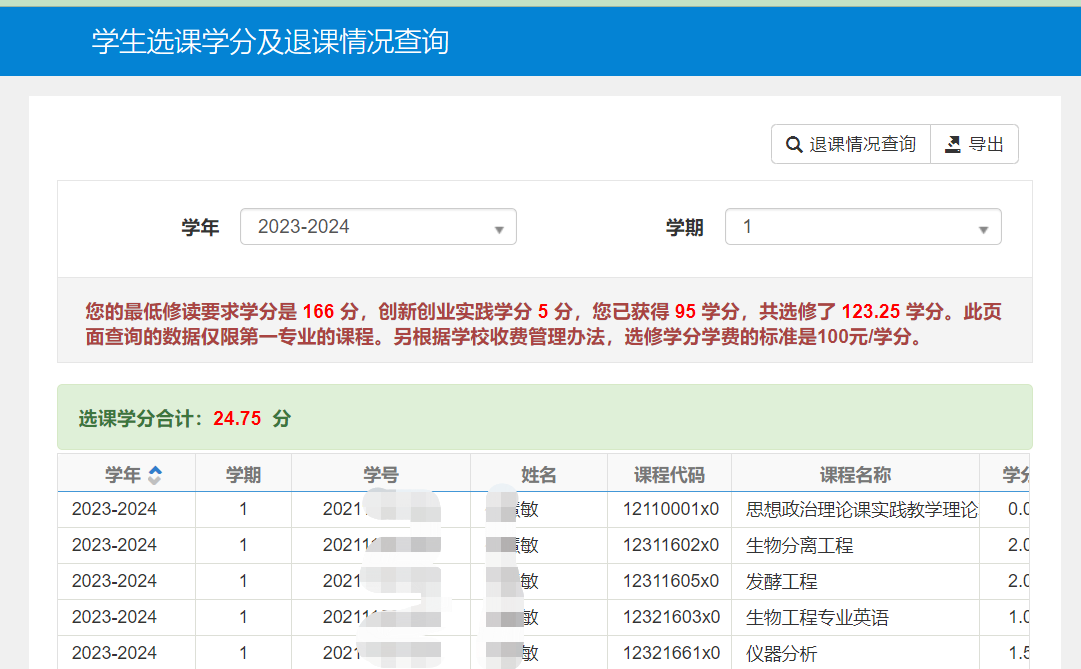Open the 学年 dropdown showing 2023-2024
This screenshot has width=1081, height=669.
(377, 227)
